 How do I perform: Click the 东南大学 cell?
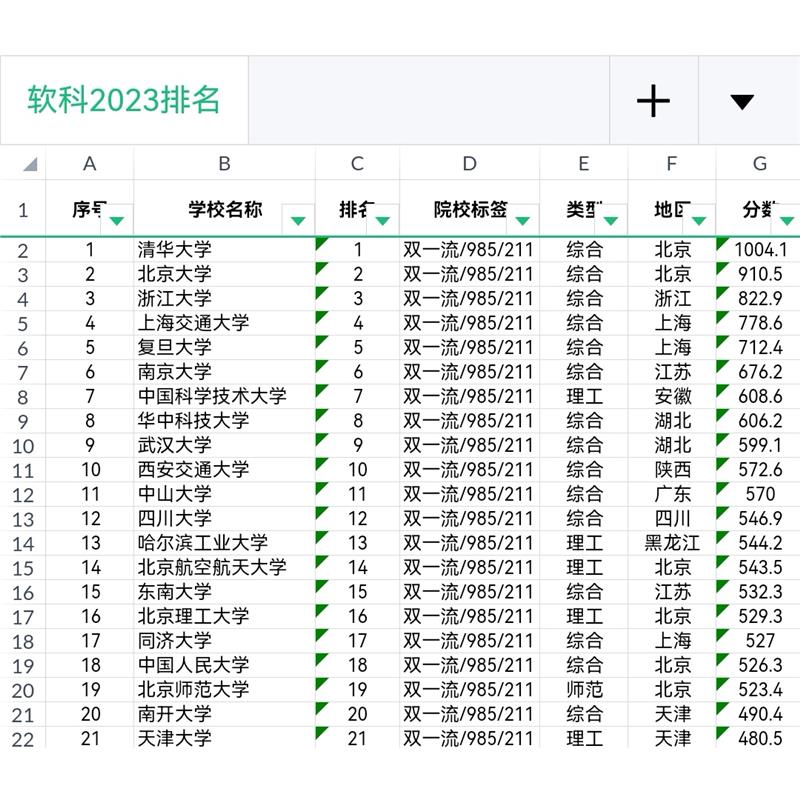pos(224,592)
